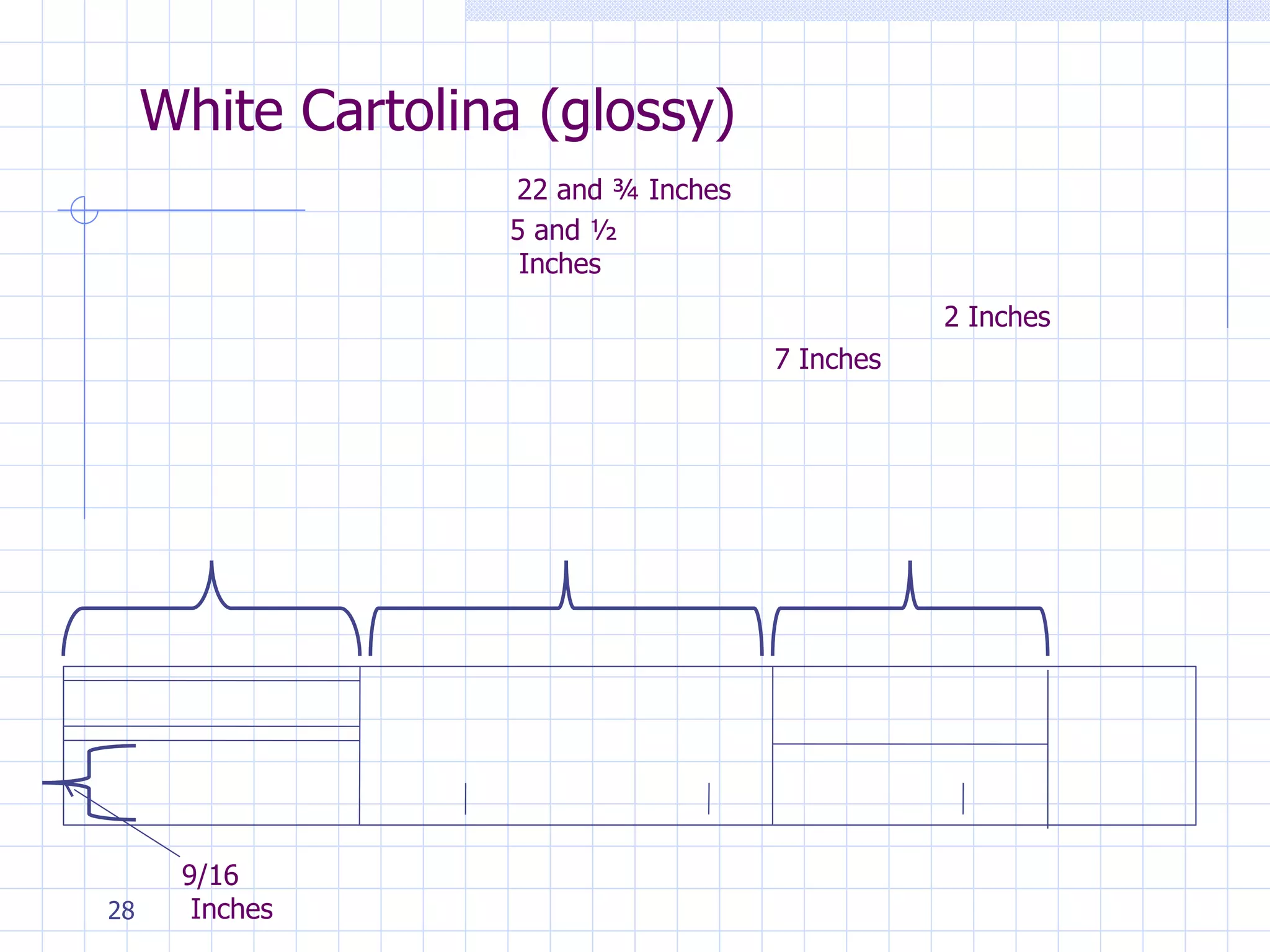Select the 22 and ¾ Inches label

[624, 190]
